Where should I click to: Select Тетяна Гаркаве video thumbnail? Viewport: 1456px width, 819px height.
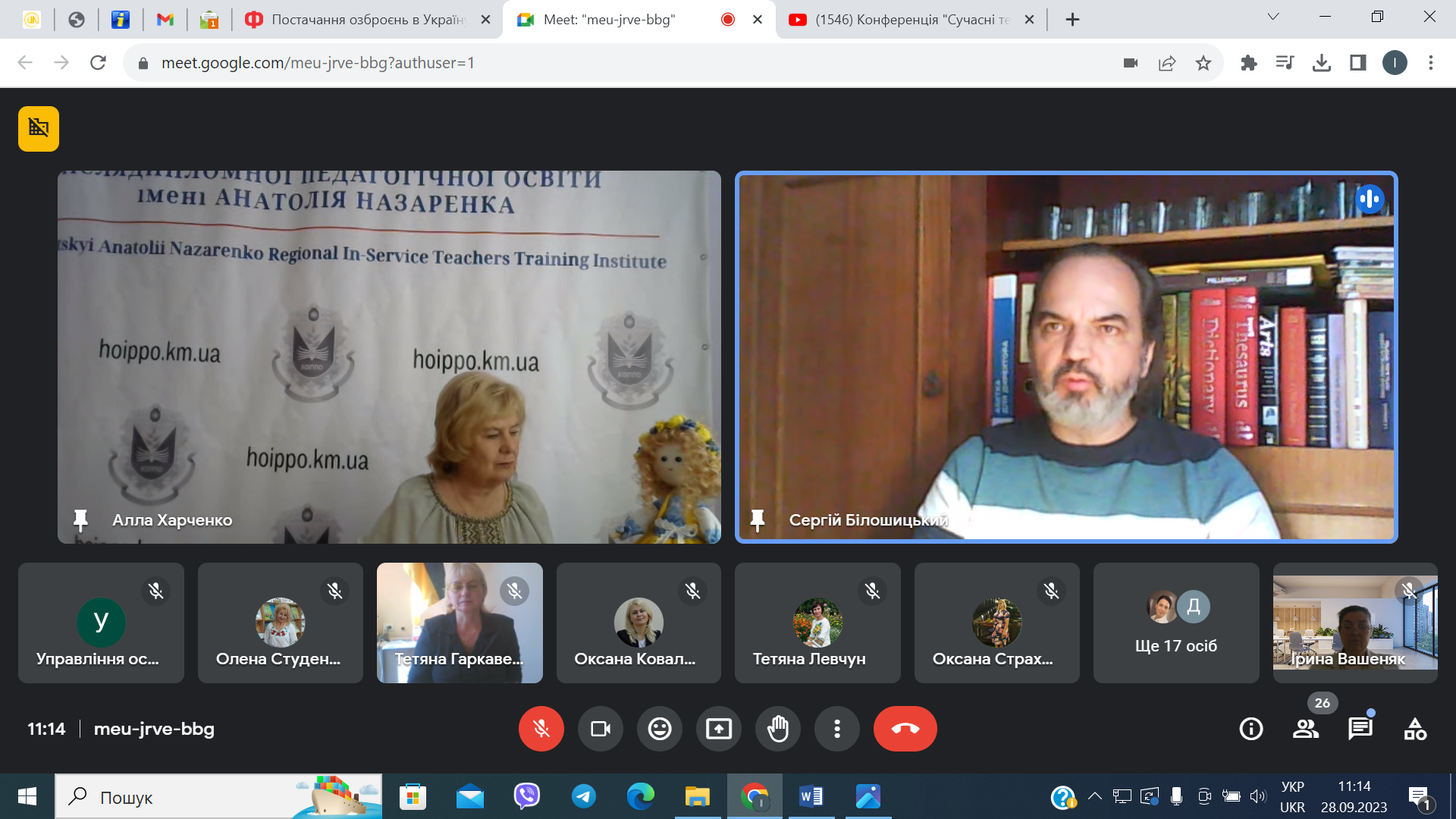tap(460, 623)
